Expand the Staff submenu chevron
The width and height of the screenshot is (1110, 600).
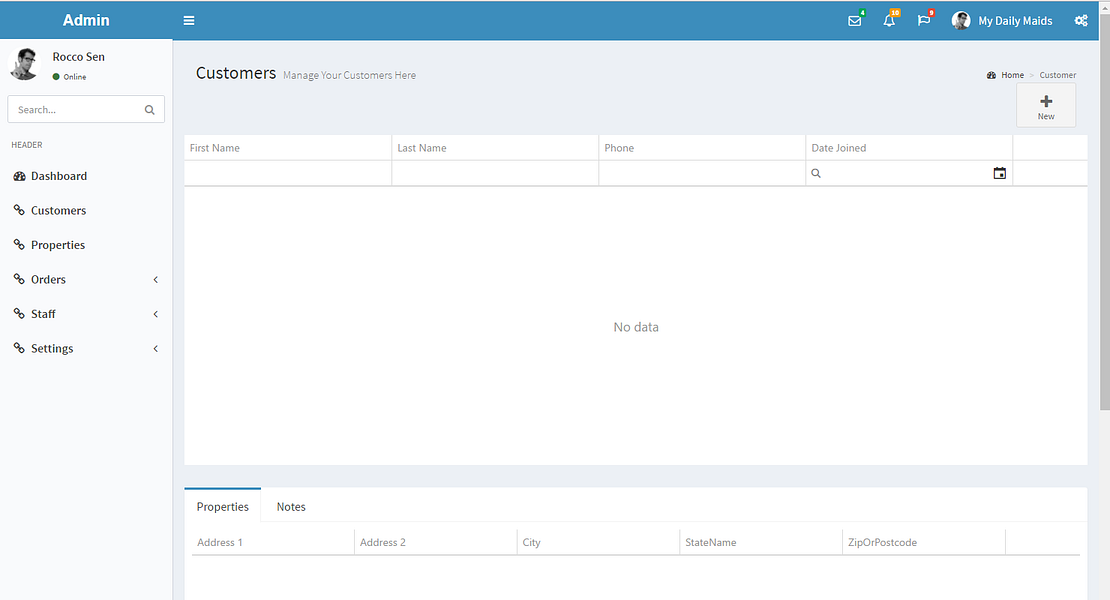(x=156, y=314)
